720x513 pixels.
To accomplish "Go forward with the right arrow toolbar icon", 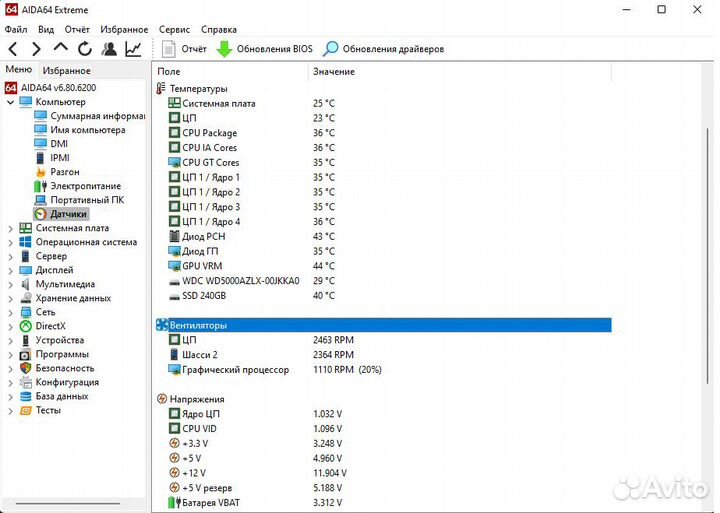I will pyautogui.click(x=36, y=49).
